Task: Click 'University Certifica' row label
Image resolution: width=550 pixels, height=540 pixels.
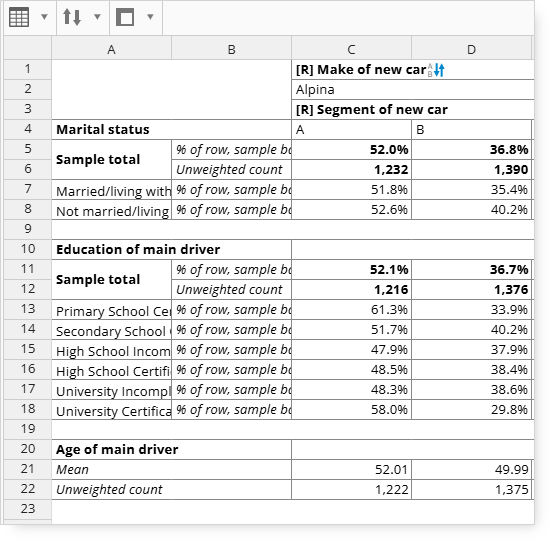Action: 112,410
